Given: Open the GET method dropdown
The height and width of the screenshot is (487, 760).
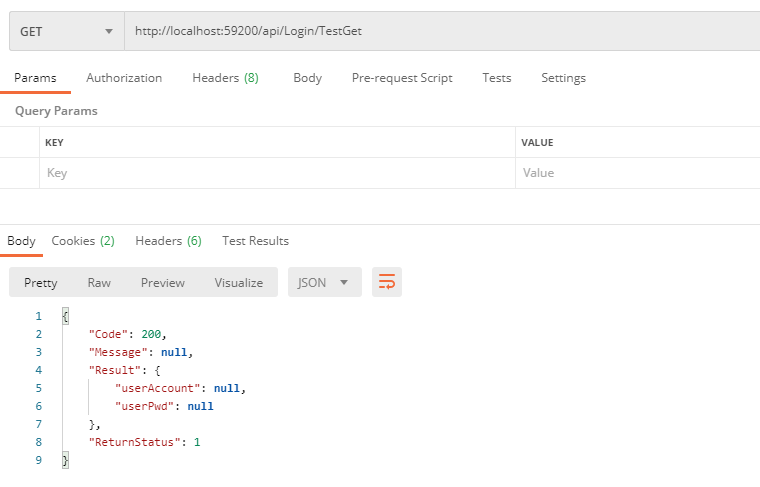Looking at the screenshot, I should (66, 31).
